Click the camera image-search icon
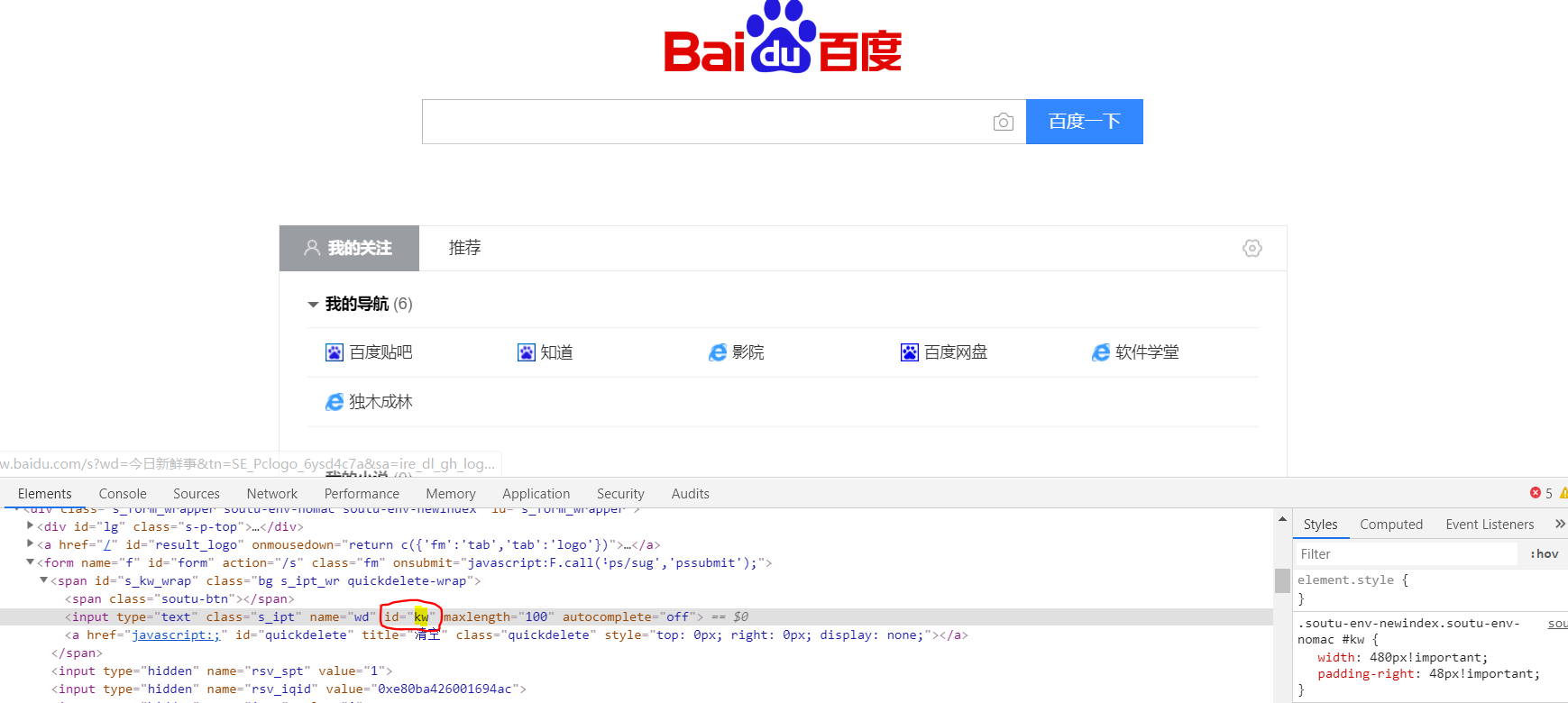Viewport: 1568px width, 703px height. click(x=1003, y=122)
